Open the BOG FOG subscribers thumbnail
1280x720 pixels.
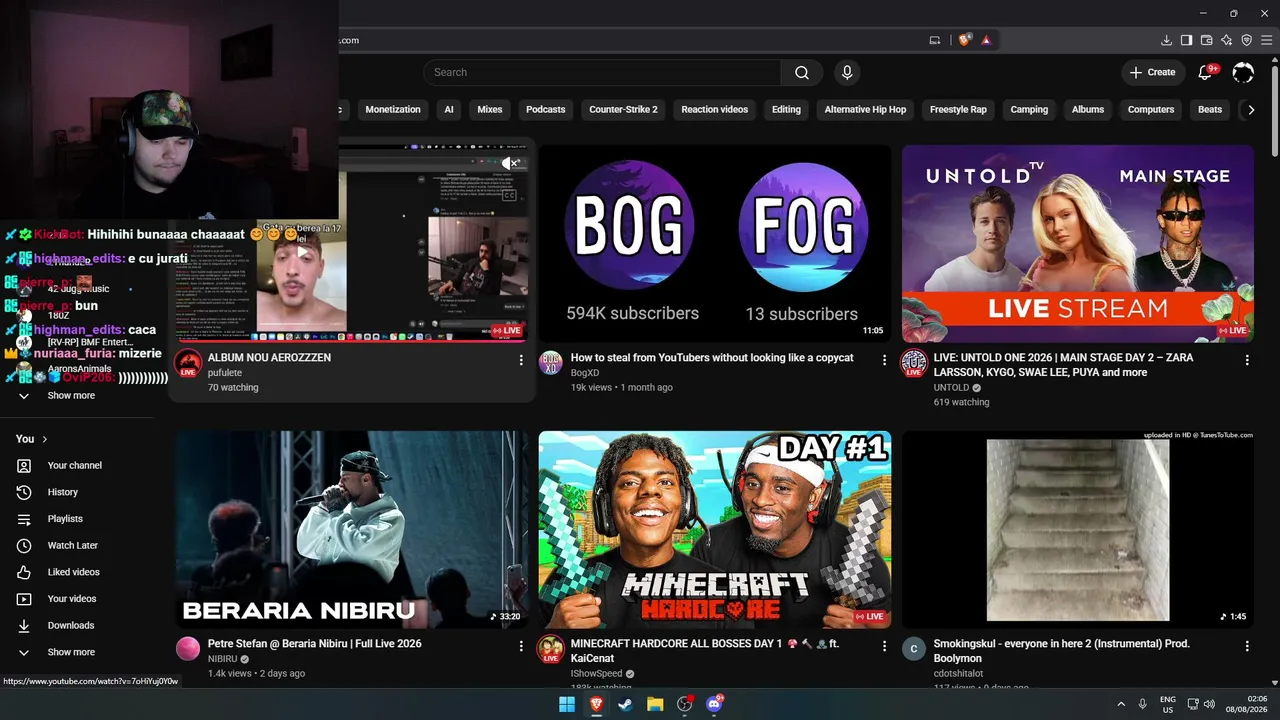[715, 243]
